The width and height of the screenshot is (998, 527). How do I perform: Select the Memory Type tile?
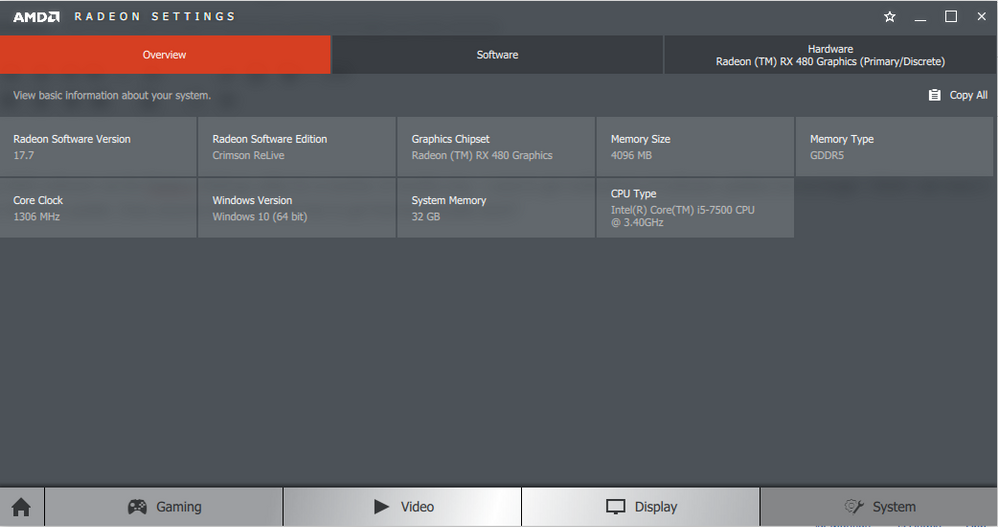[x=894, y=146]
